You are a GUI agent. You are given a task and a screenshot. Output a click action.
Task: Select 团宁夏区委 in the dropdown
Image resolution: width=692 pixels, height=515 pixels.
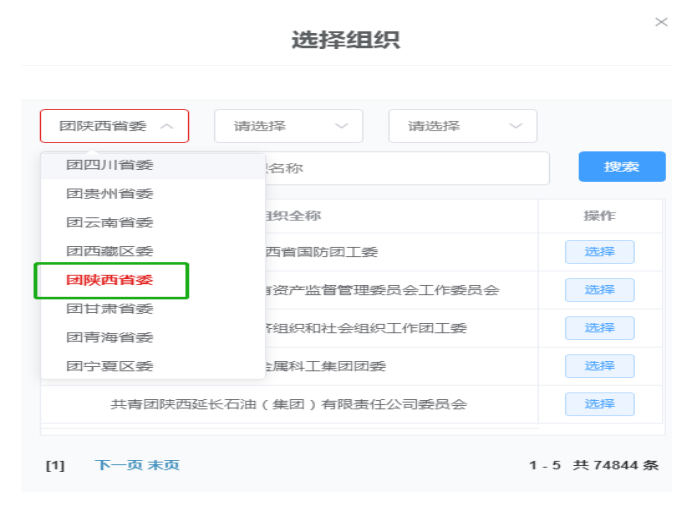click(153, 366)
